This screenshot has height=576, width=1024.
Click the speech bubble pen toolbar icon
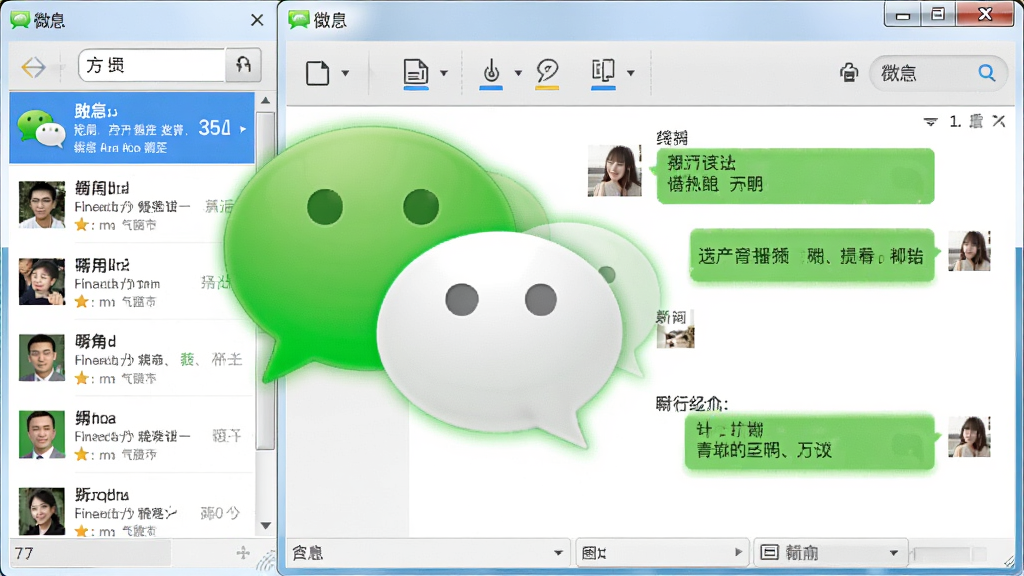[547, 72]
